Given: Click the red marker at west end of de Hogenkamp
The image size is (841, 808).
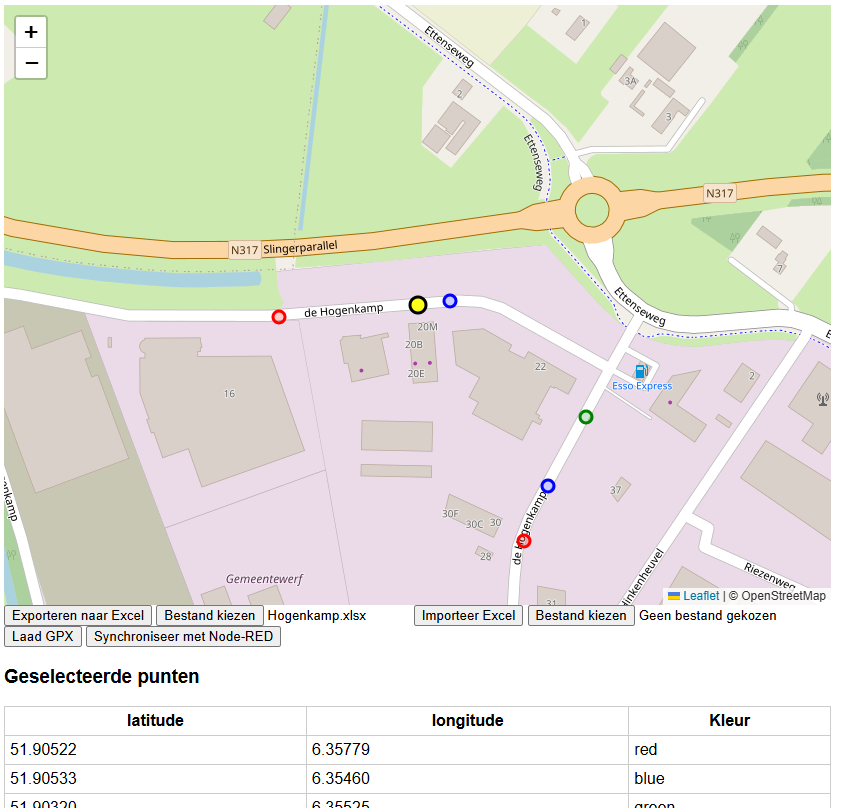Looking at the screenshot, I should point(278,316).
